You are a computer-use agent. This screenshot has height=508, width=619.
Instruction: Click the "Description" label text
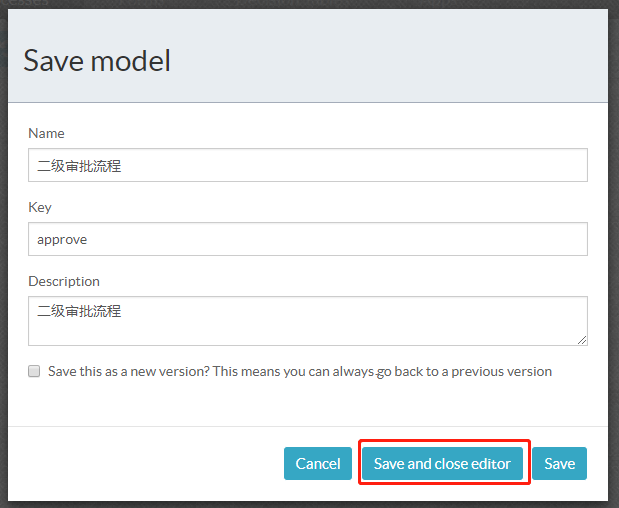click(x=64, y=281)
